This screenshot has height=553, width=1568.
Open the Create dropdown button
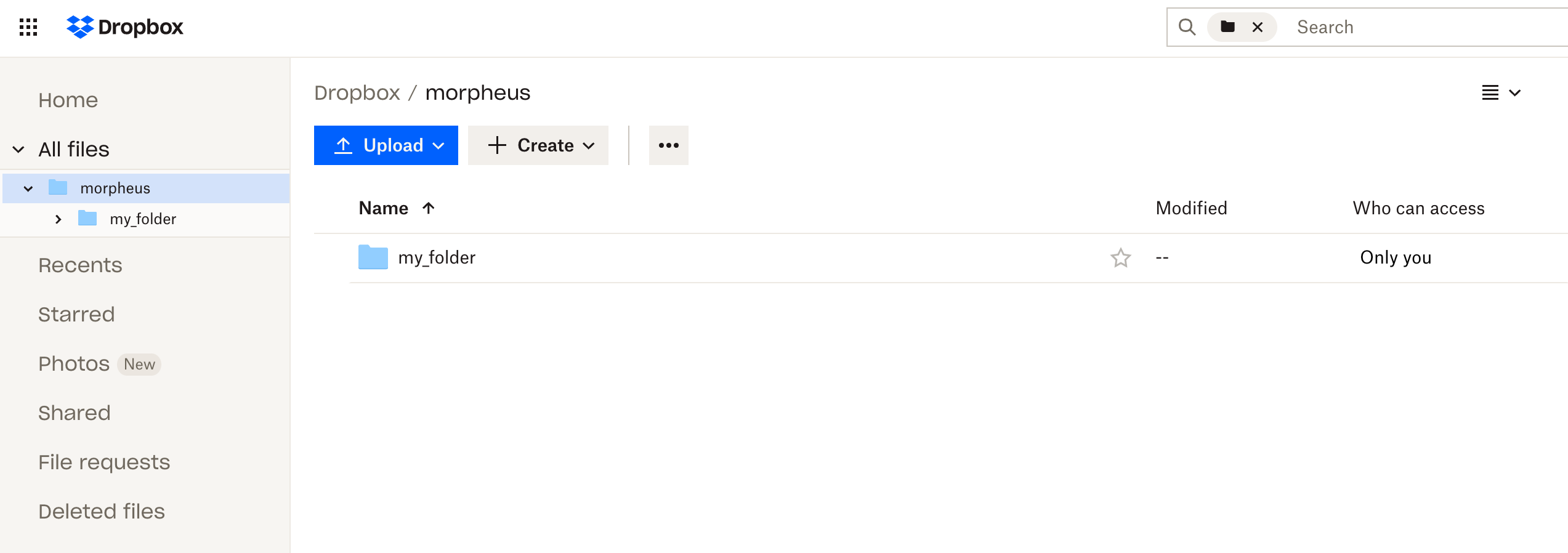(538, 145)
